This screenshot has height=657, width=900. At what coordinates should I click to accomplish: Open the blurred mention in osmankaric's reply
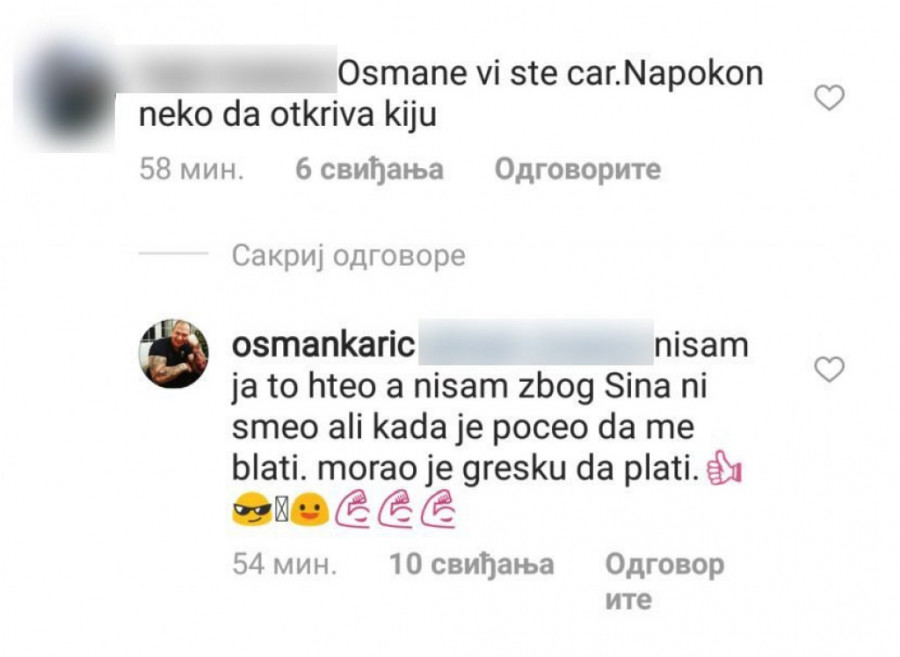pos(536,343)
